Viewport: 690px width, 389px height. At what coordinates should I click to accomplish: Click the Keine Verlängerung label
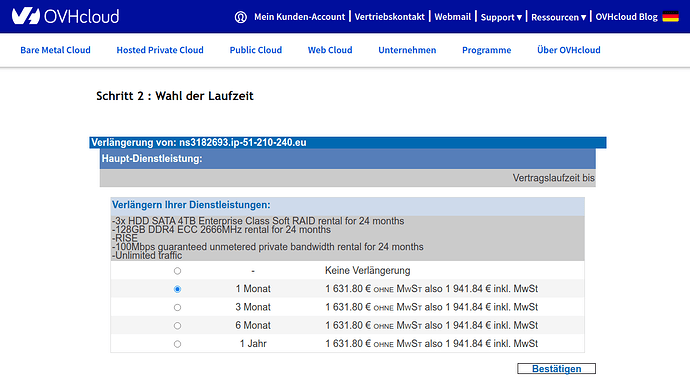click(x=367, y=271)
